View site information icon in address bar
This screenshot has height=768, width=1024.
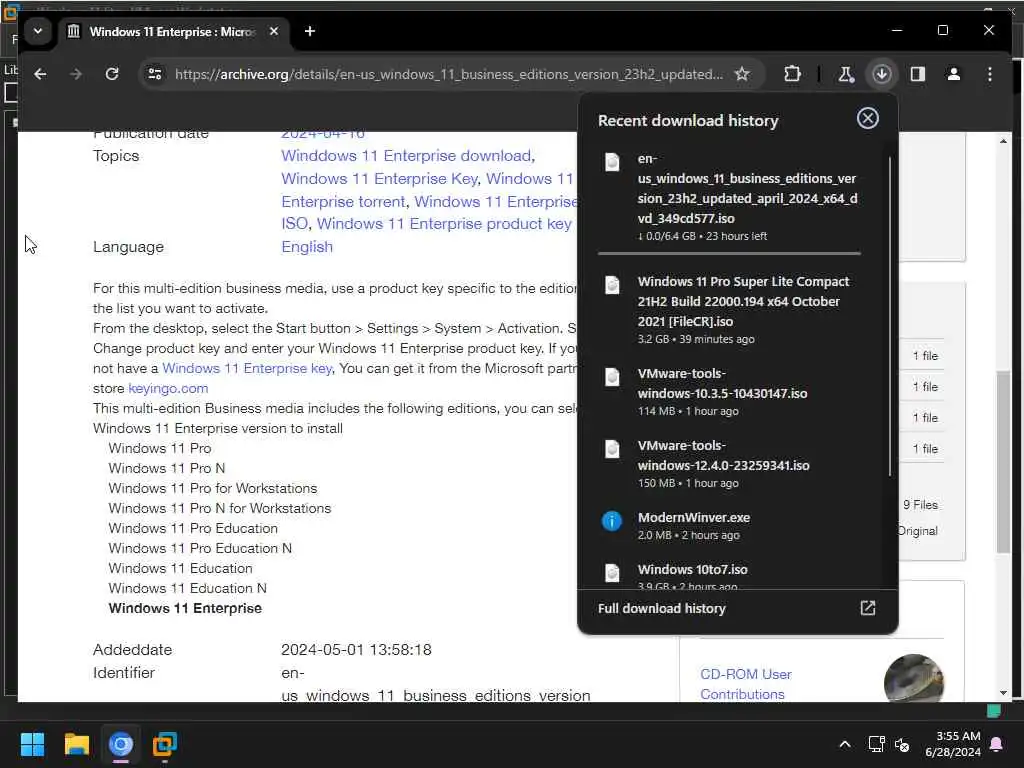pos(155,74)
